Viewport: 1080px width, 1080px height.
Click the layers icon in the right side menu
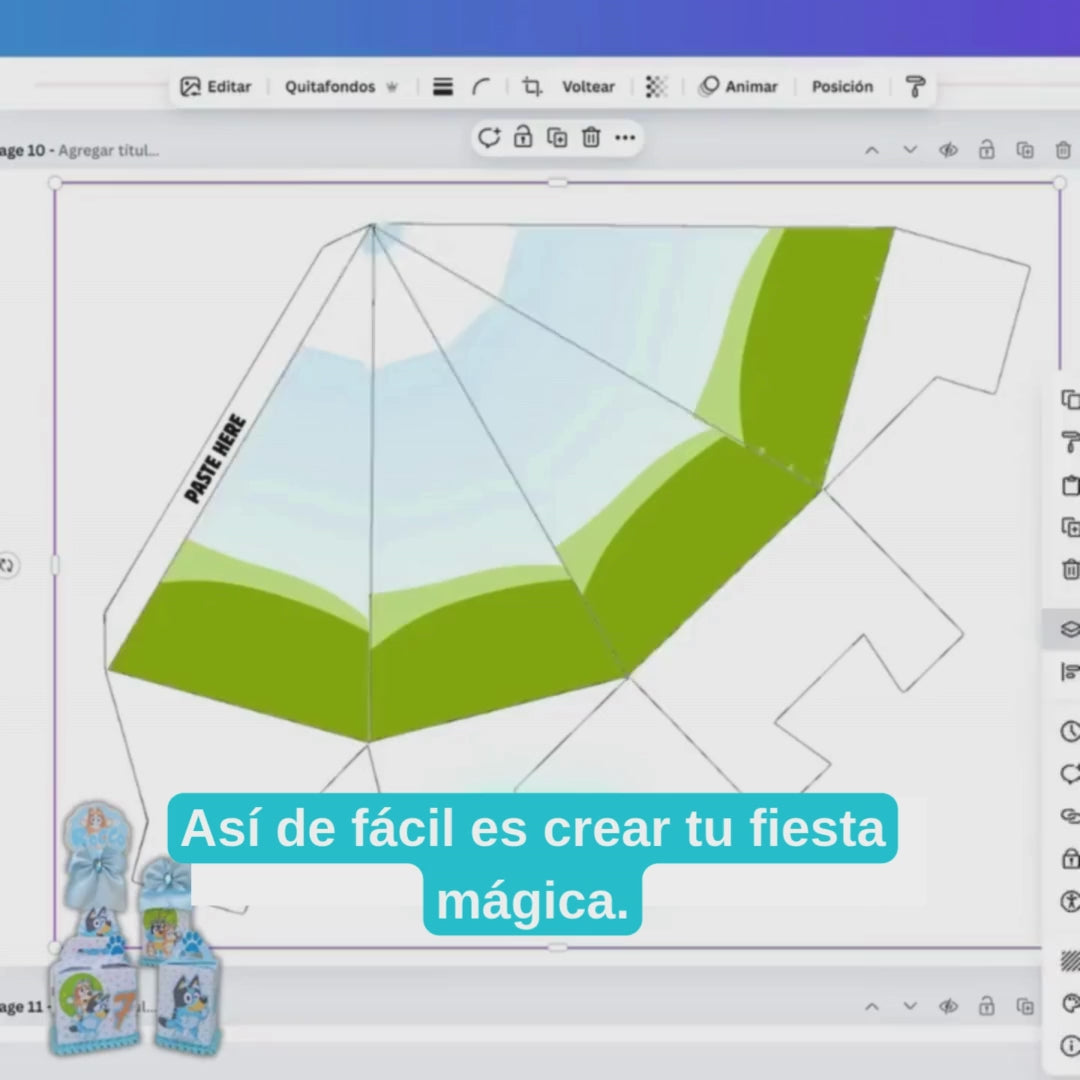(x=1069, y=629)
